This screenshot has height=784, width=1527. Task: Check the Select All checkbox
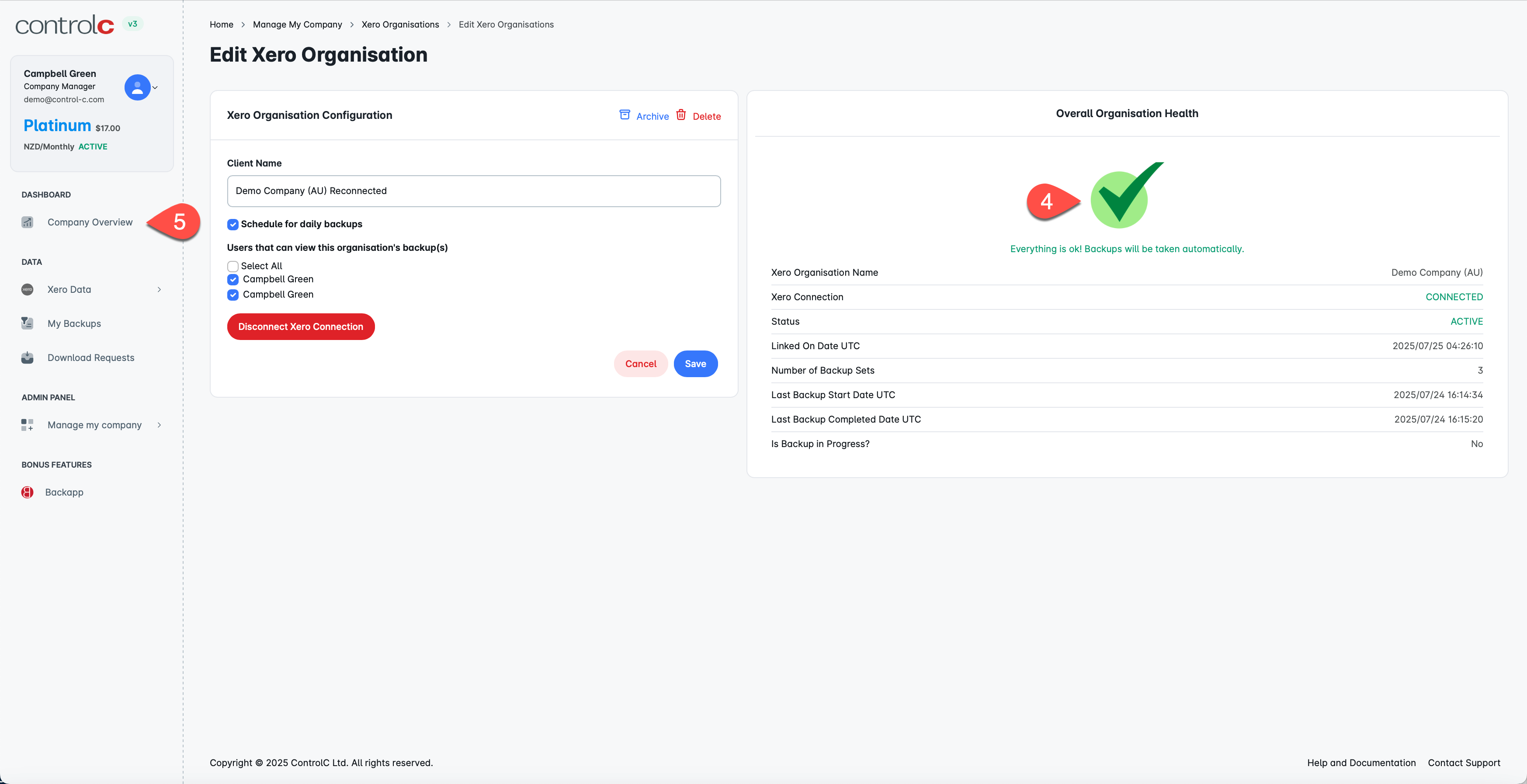point(233,266)
